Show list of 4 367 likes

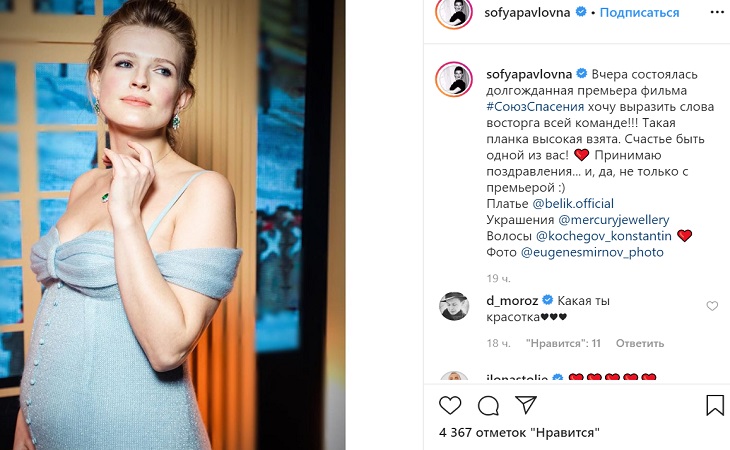(518, 433)
